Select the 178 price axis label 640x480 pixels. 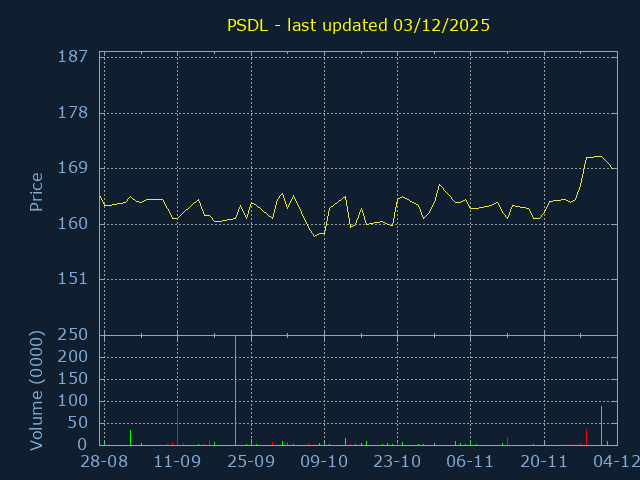click(73, 113)
